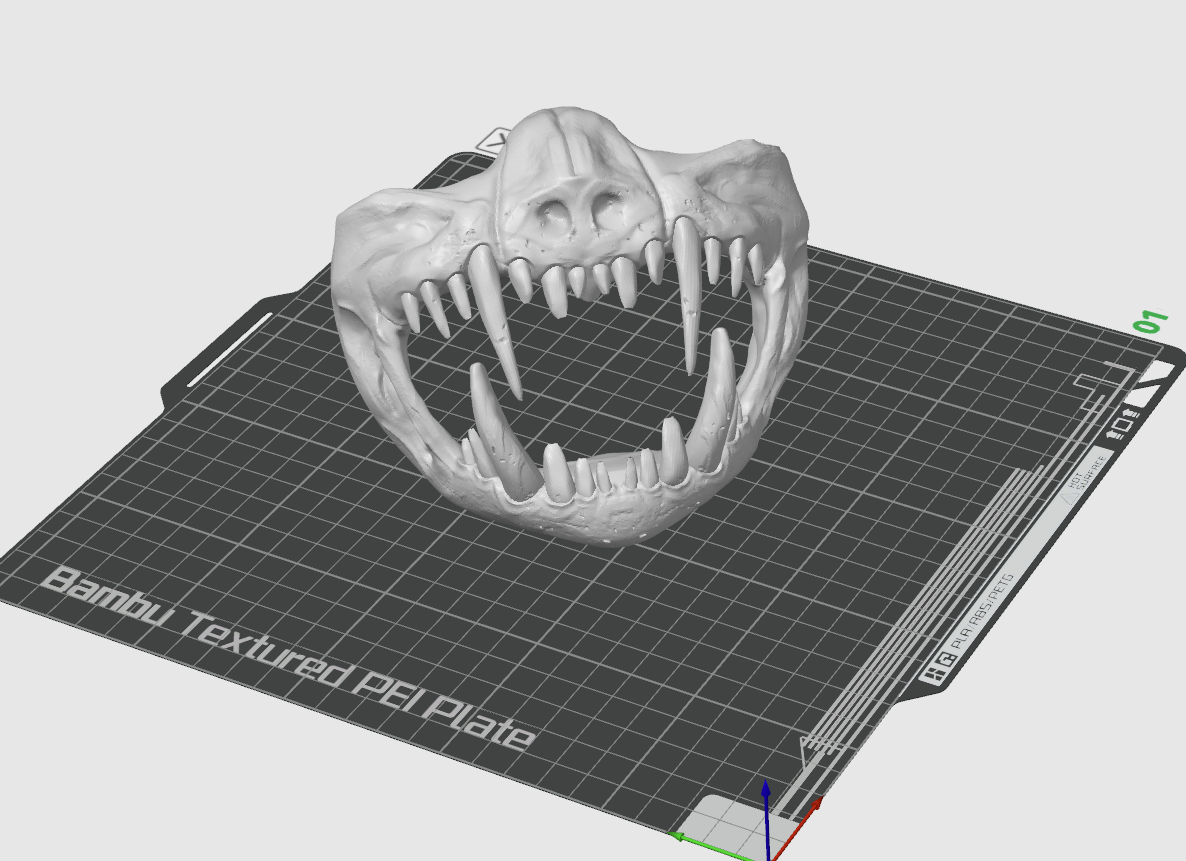Click the green plate number 01
The width and height of the screenshot is (1186, 861).
1150,322
